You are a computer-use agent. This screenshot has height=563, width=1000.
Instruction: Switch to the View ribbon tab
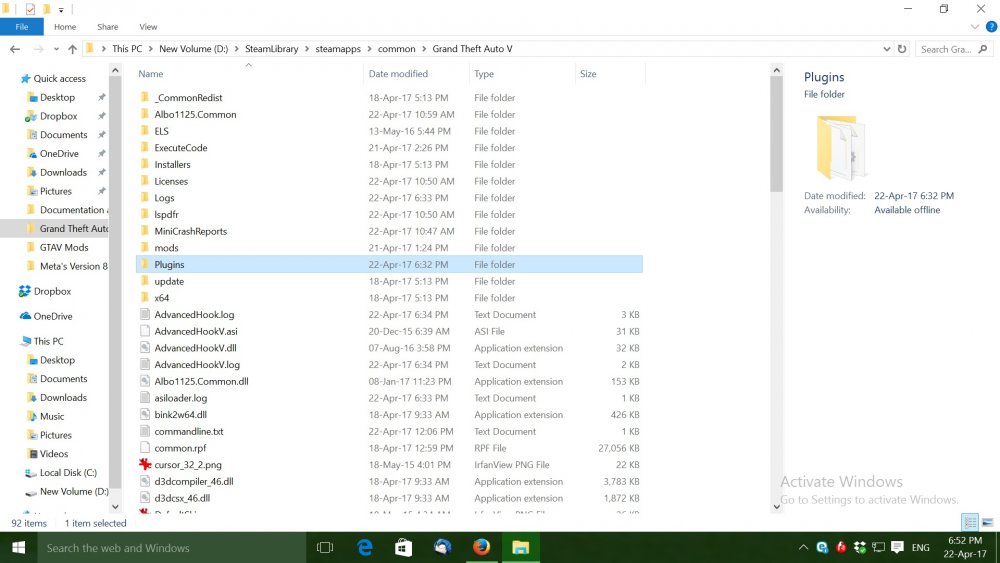(x=148, y=27)
